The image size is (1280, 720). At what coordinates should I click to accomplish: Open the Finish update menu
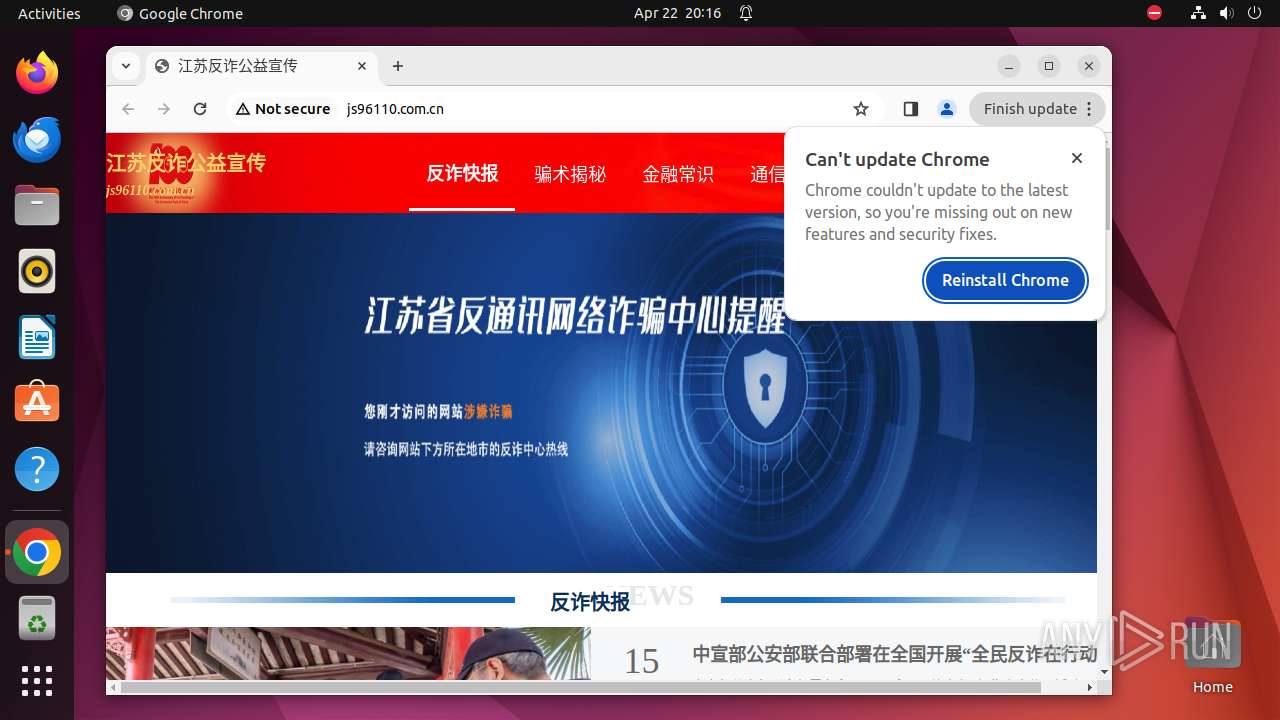click(x=1037, y=109)
